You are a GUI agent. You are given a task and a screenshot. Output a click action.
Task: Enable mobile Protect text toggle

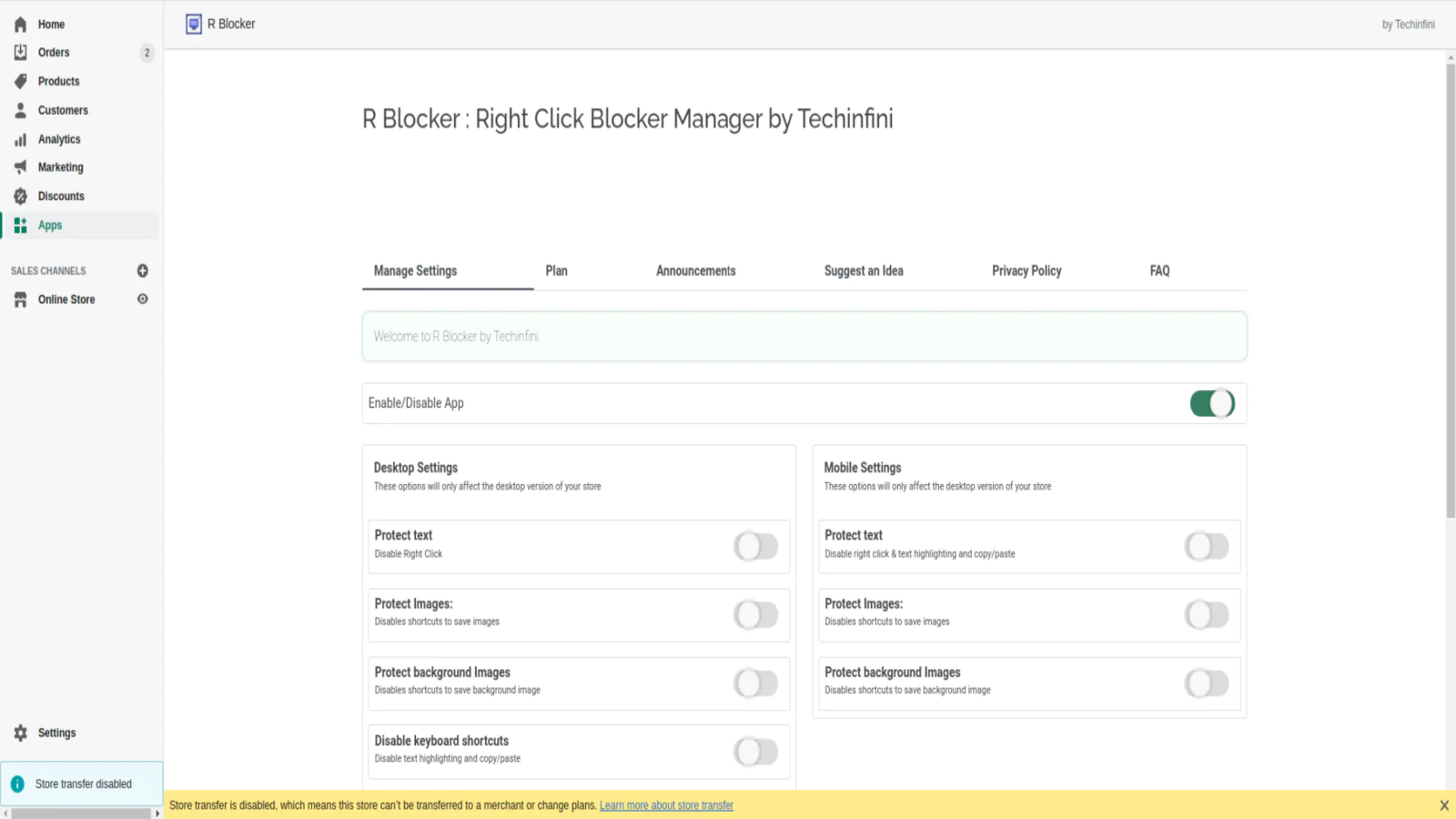(x=1207, y=546)
